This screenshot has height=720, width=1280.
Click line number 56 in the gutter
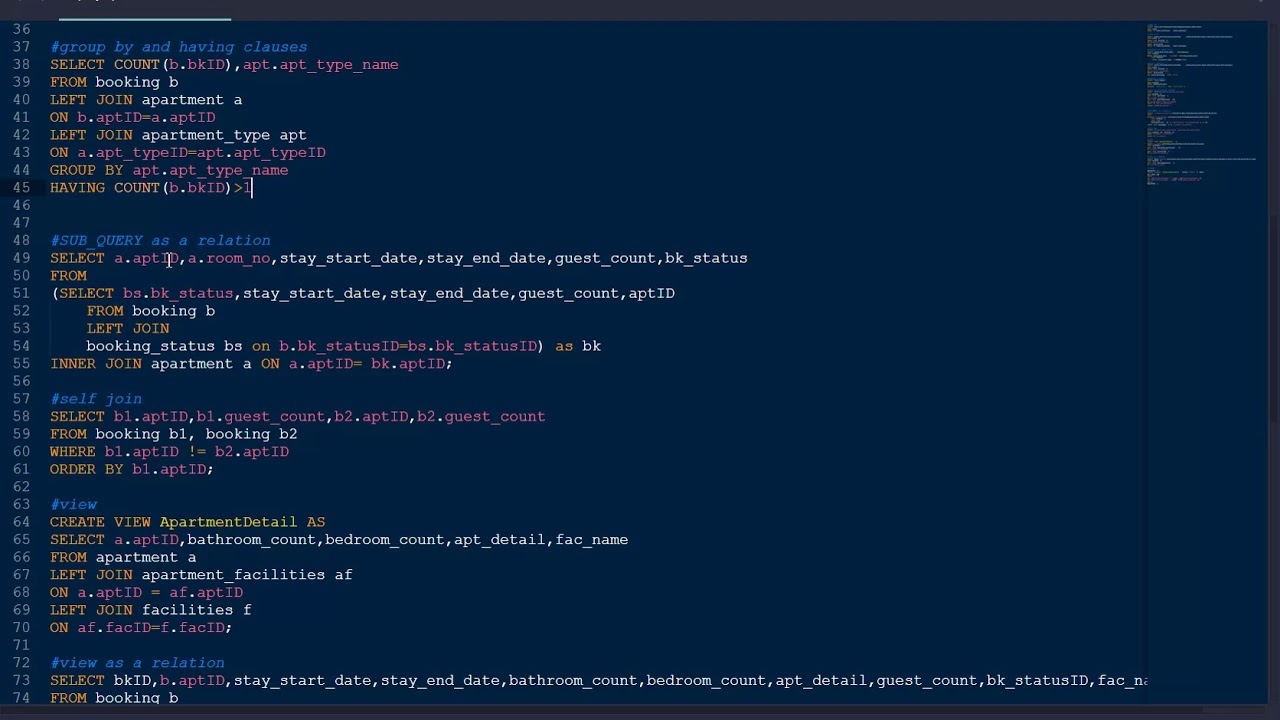tap(21, 381)
